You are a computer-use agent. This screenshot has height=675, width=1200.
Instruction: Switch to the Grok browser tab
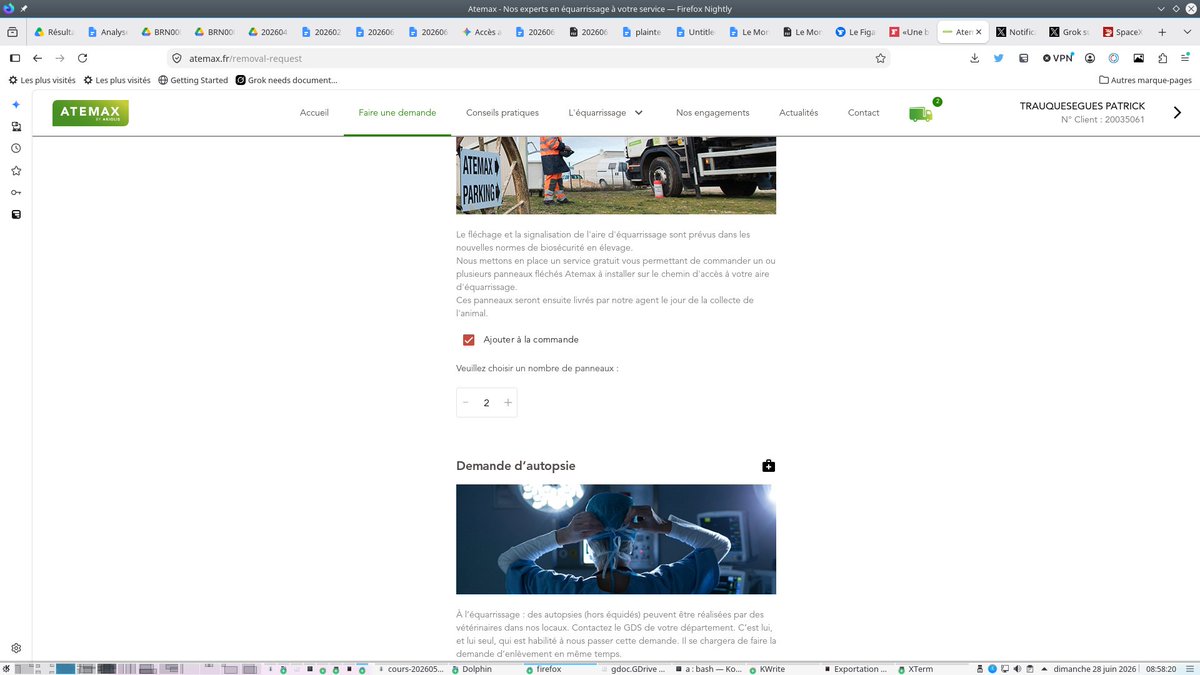[x=1069, y=32]
